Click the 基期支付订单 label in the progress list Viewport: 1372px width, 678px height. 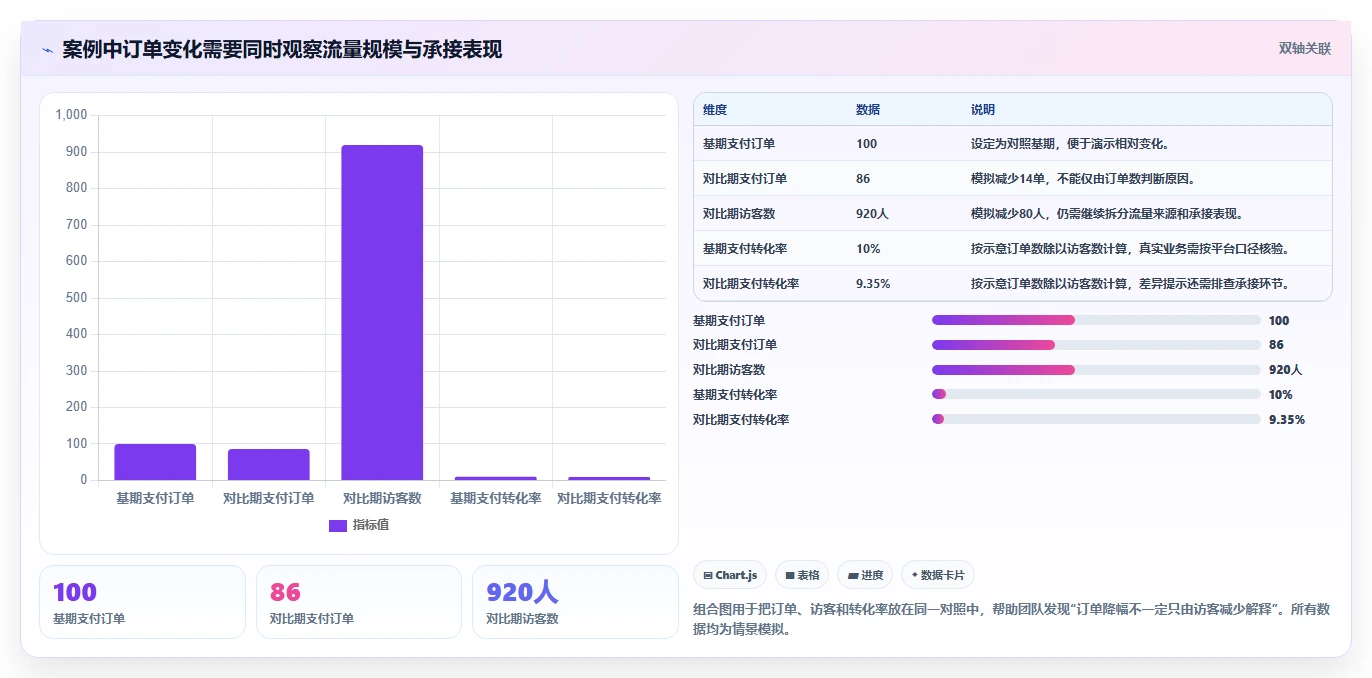729,320
